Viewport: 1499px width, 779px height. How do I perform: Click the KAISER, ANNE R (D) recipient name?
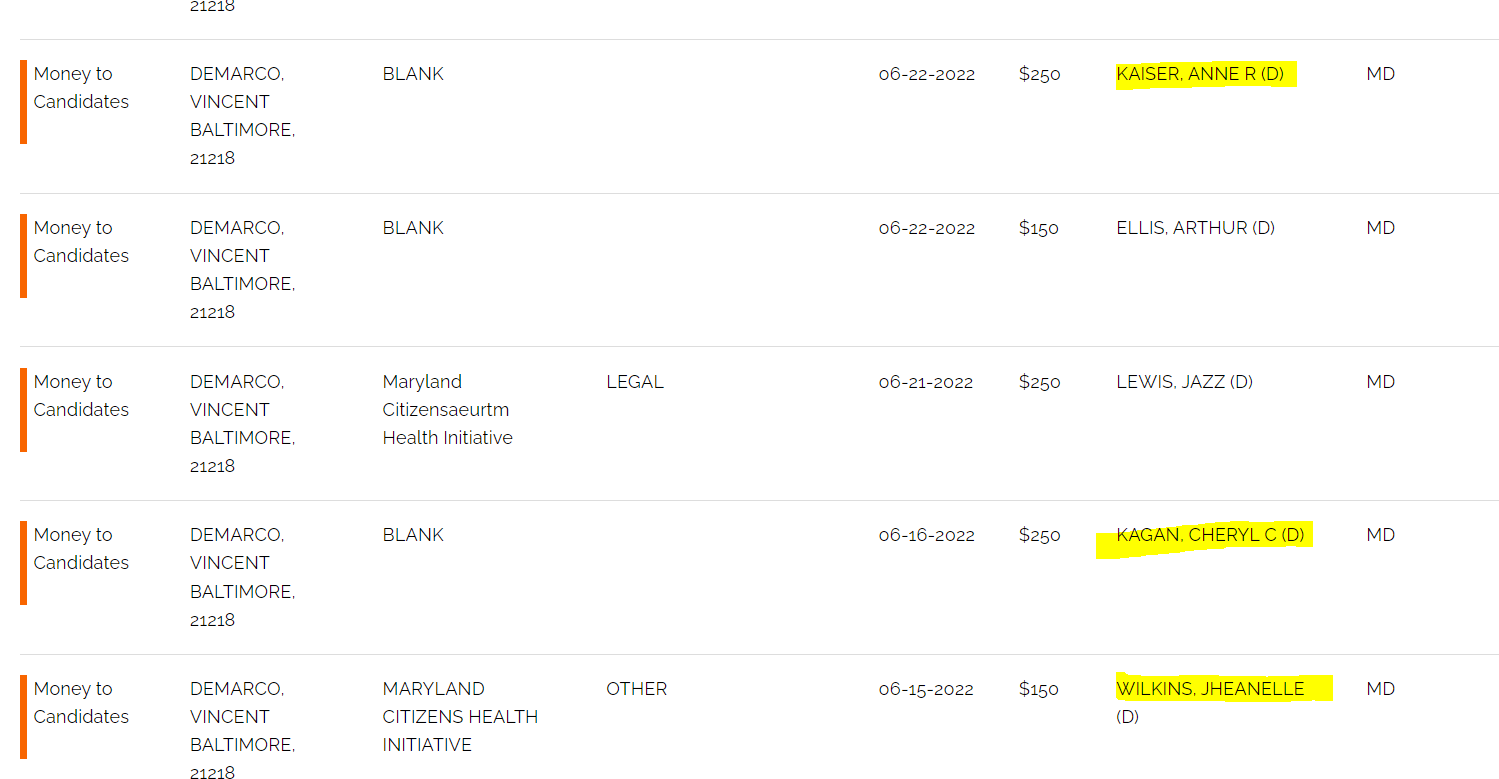pos(1199,74)
